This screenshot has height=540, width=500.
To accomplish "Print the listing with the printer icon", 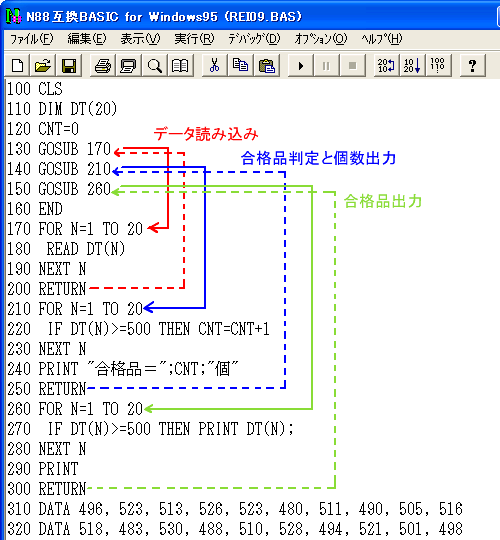I will pos(103,65).
